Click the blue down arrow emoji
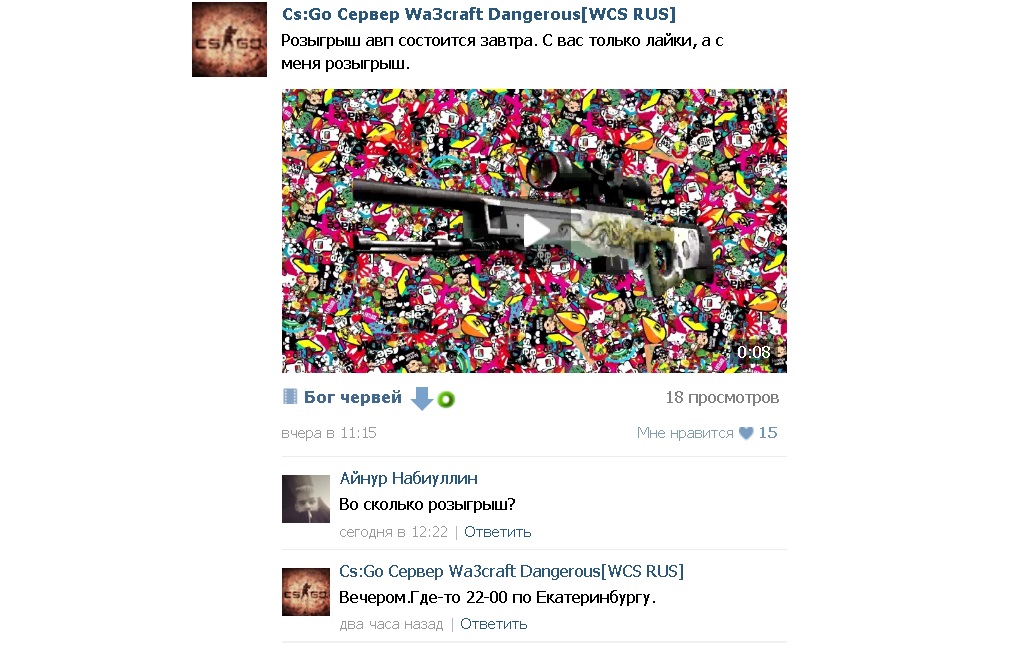 coord(422,398)
